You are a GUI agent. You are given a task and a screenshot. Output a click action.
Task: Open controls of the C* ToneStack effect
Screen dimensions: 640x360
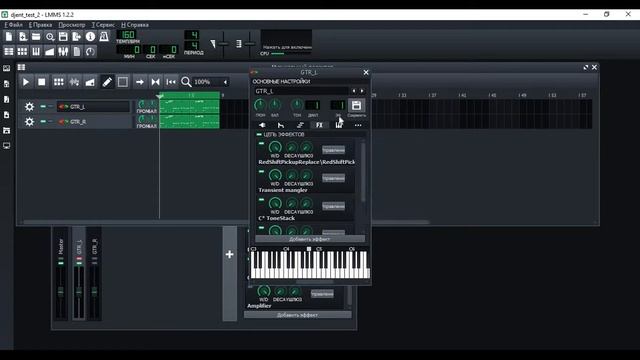coord(333,206)
